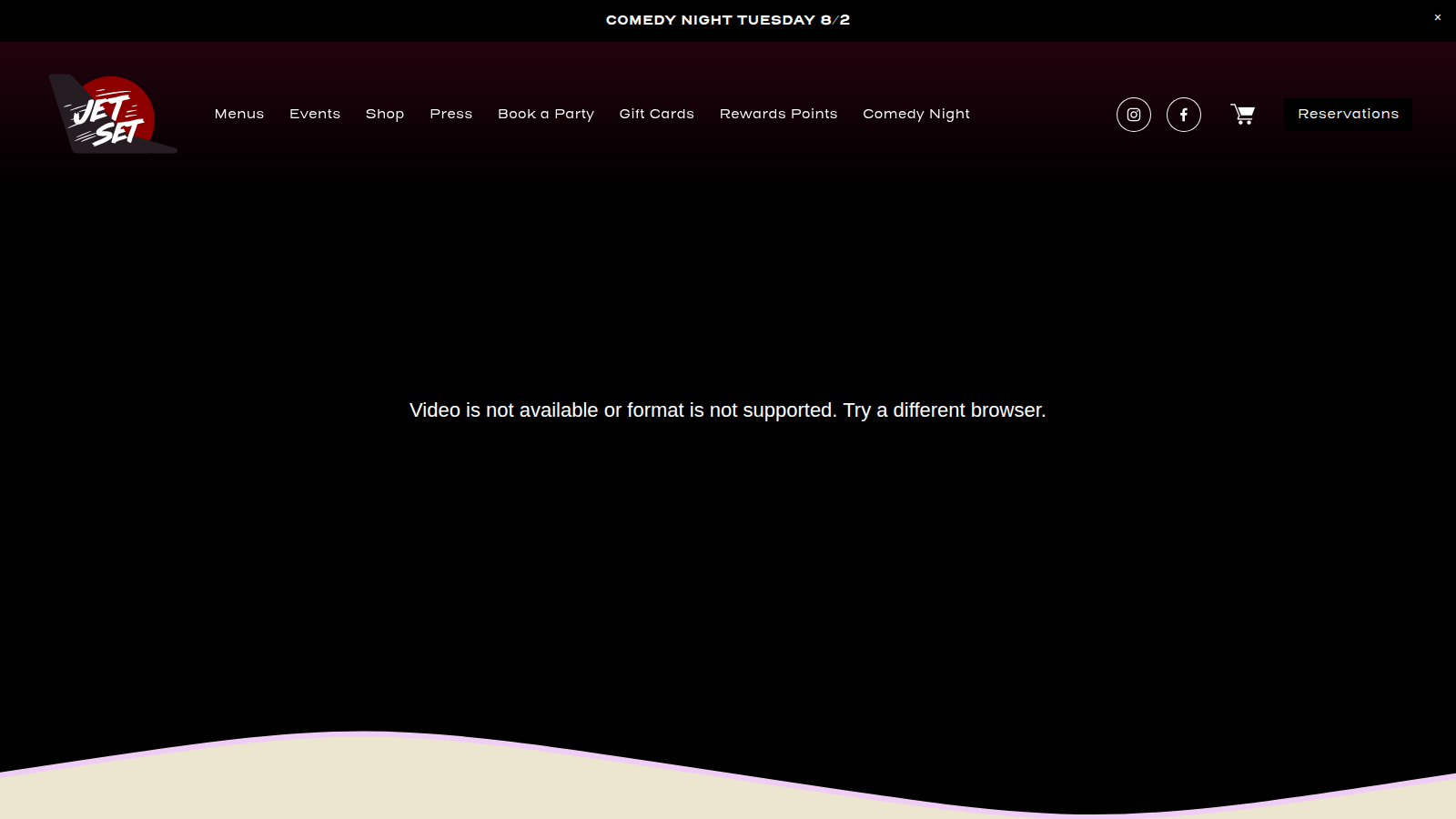Go to the Events page
Screen dimensions: 1456x819
[x=315, y=114]
